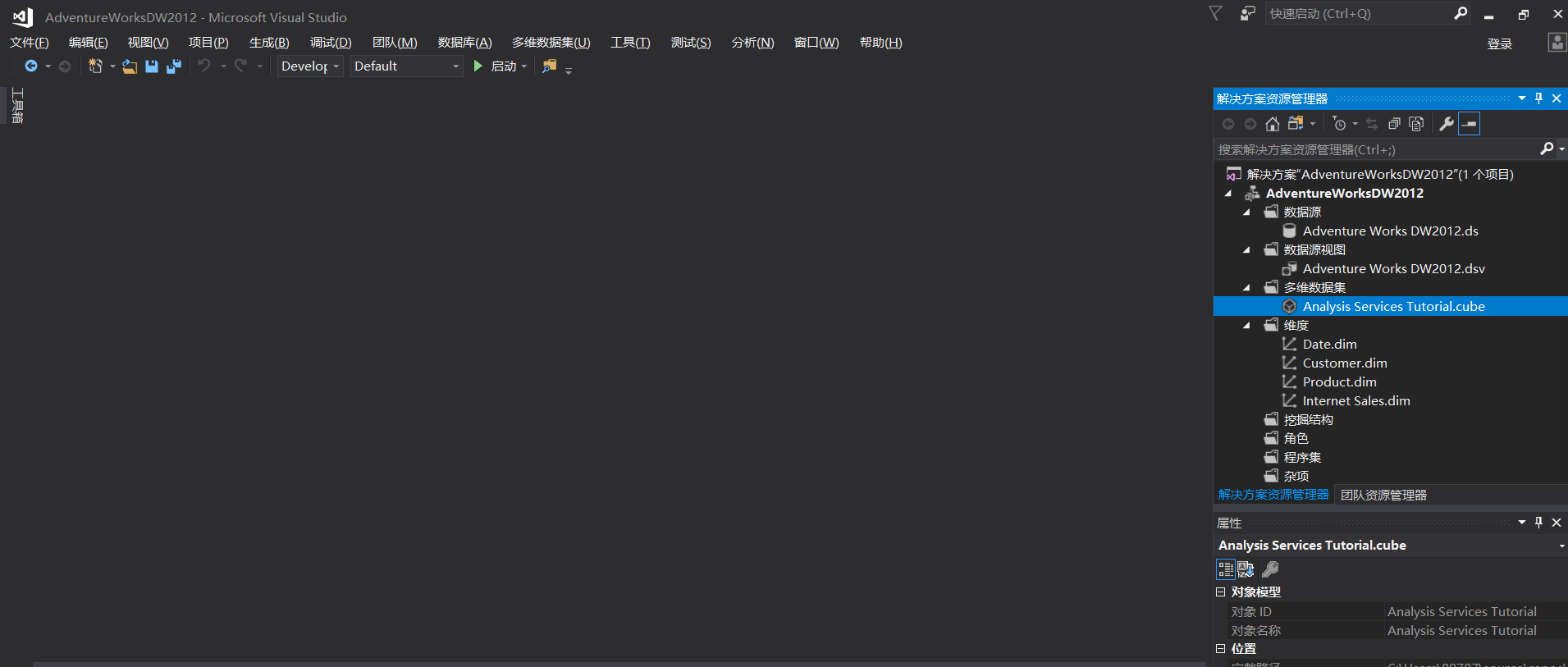Toggle the Preview Selected Items button
Viewport: 1568px width, 667px height.
(1470, 124)
